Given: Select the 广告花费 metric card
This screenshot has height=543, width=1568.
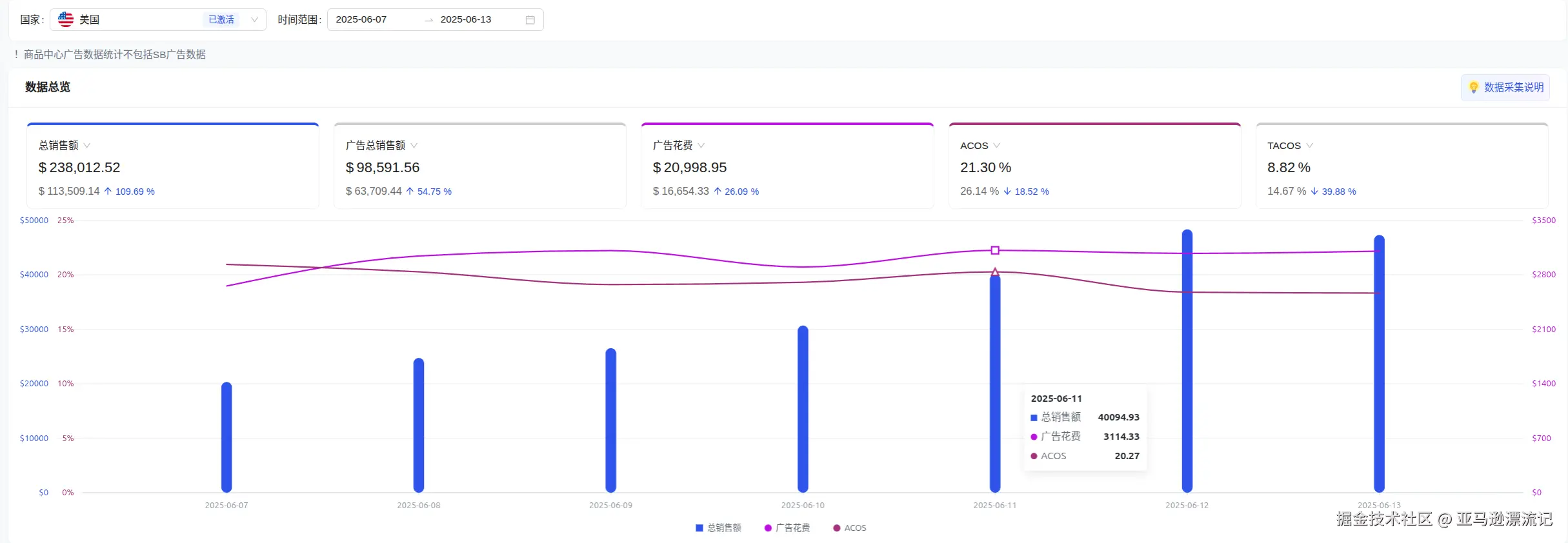Looking at the screenshot, I should [787, 166].
